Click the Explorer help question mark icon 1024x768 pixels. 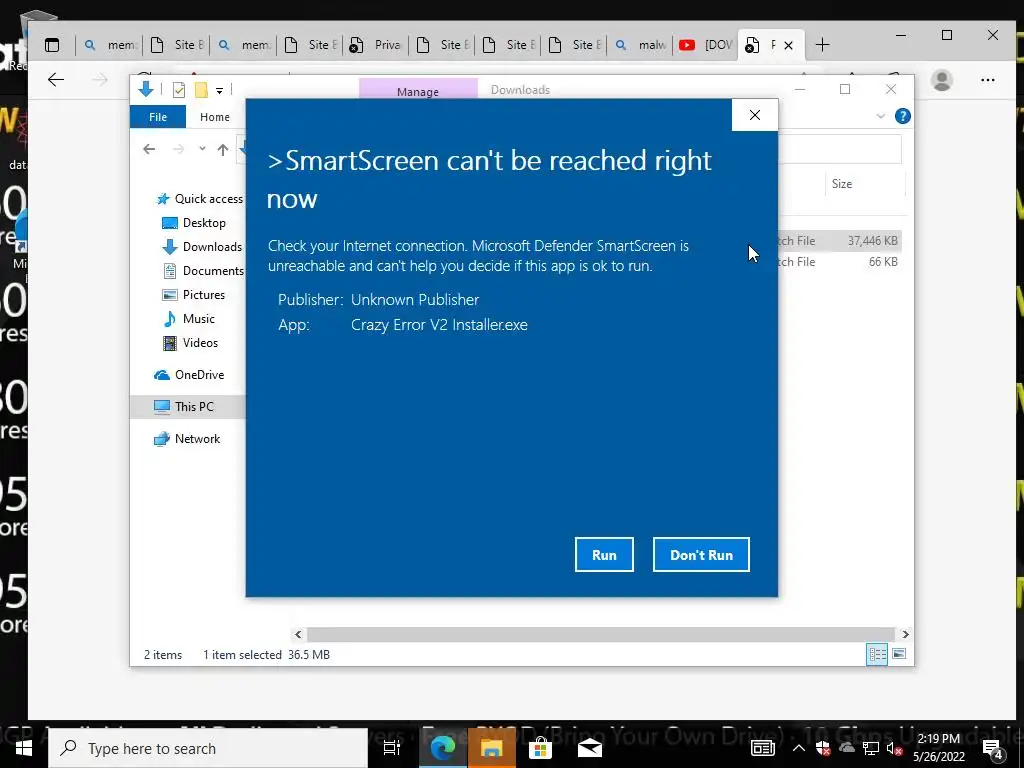[903, 116]
